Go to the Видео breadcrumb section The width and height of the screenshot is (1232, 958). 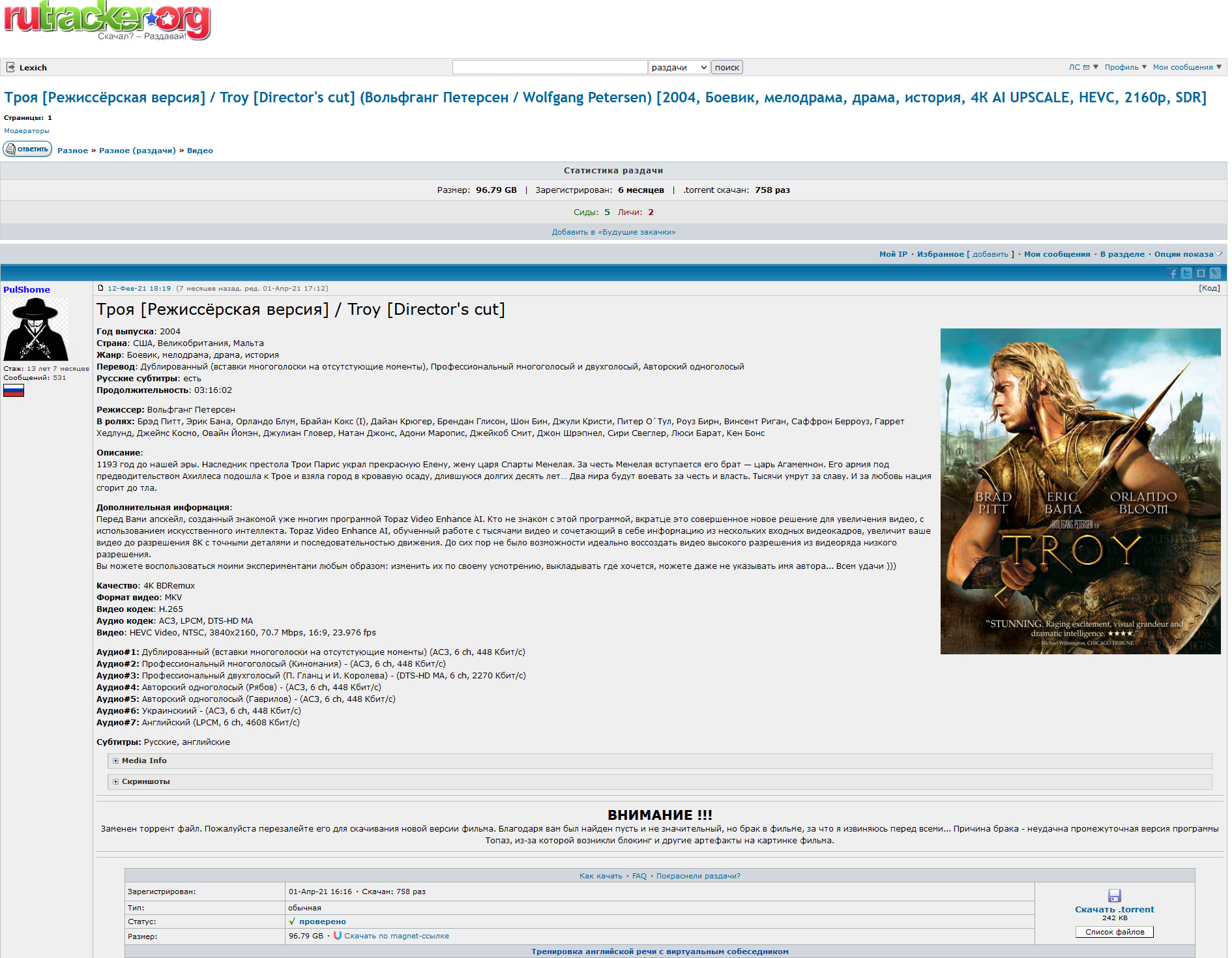tap(199, 151)
